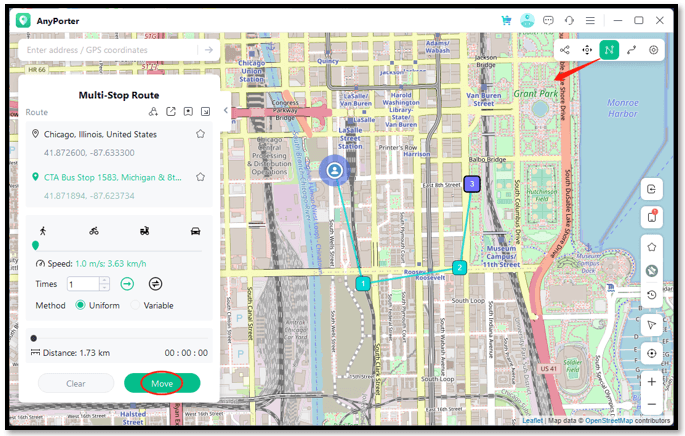685x436 pixels.
Task: Select Uniform method radio
Action: [x=80, y=305]
